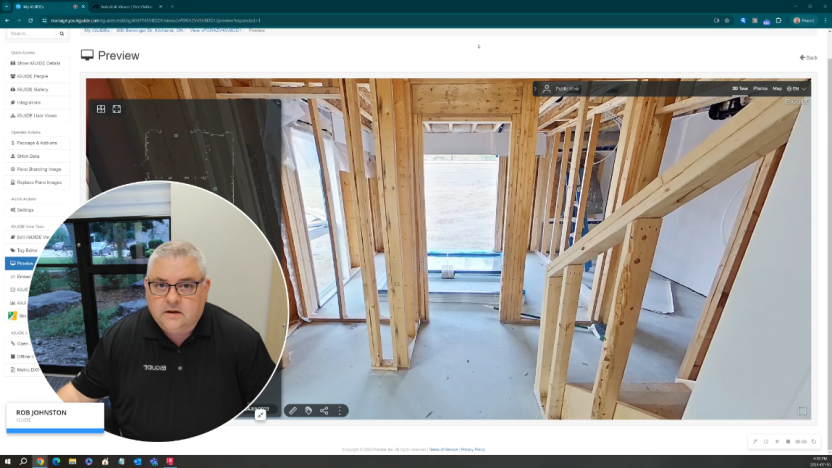Viewport: 832px width, 468px height.
Task: Enter fullscreen in bottom-right of viewer
Action: 802,411
